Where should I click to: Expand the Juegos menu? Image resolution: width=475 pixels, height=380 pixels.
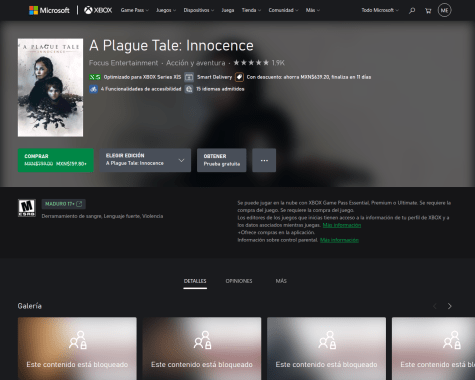(166, 10)
